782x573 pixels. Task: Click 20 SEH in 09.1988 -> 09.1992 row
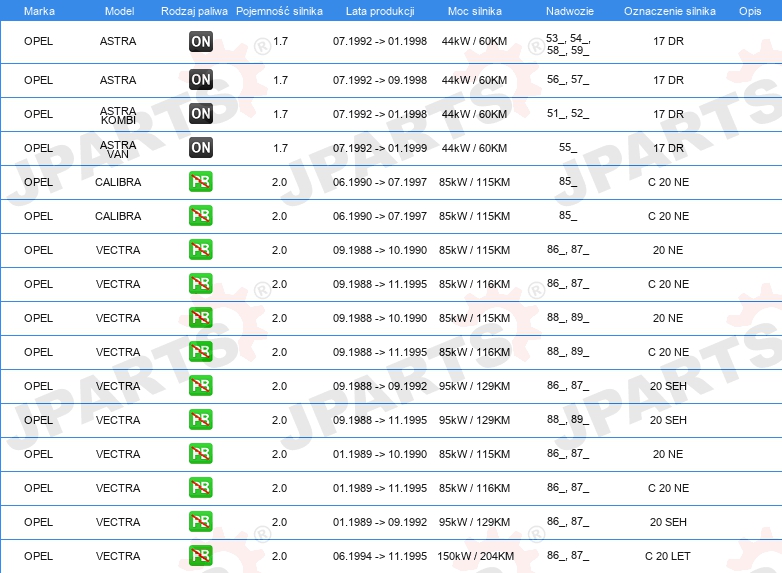(x=668, y=386)
